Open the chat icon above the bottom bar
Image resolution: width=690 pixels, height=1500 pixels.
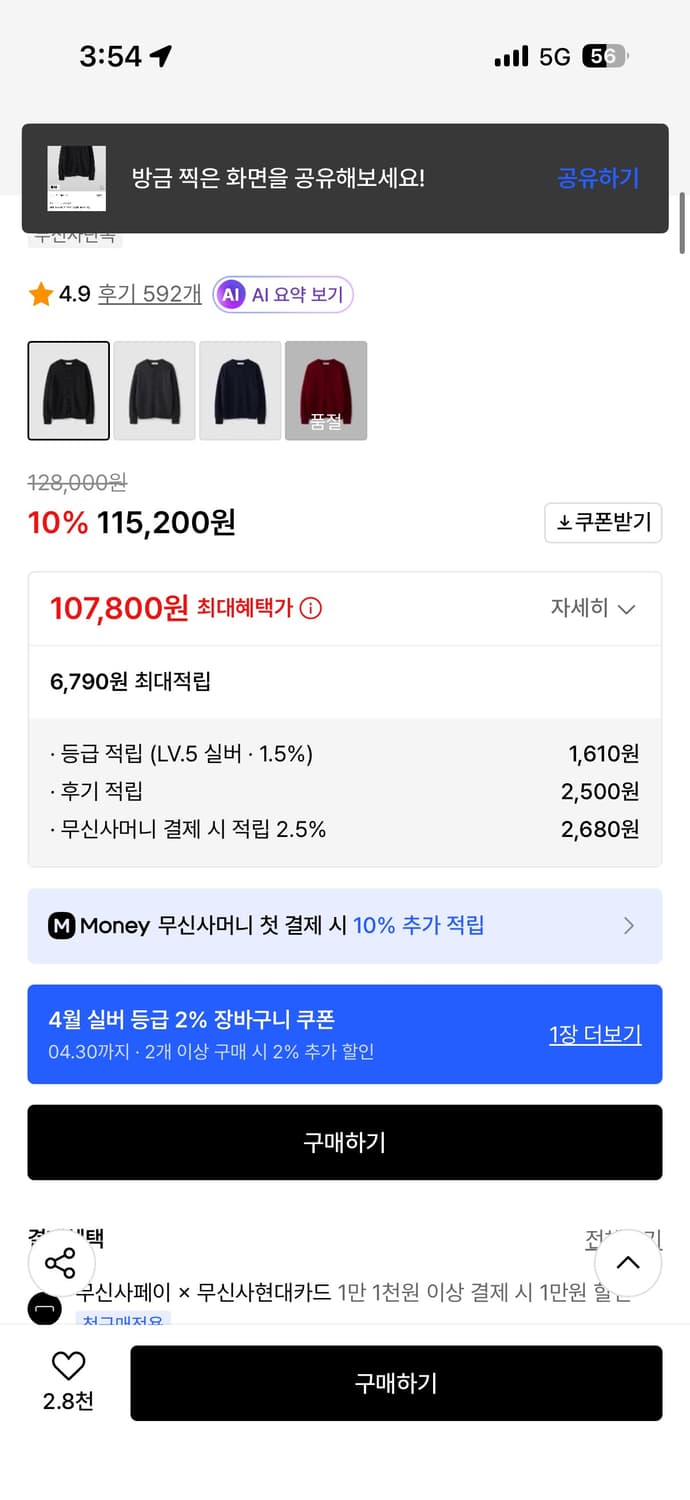coord(45,1308)
